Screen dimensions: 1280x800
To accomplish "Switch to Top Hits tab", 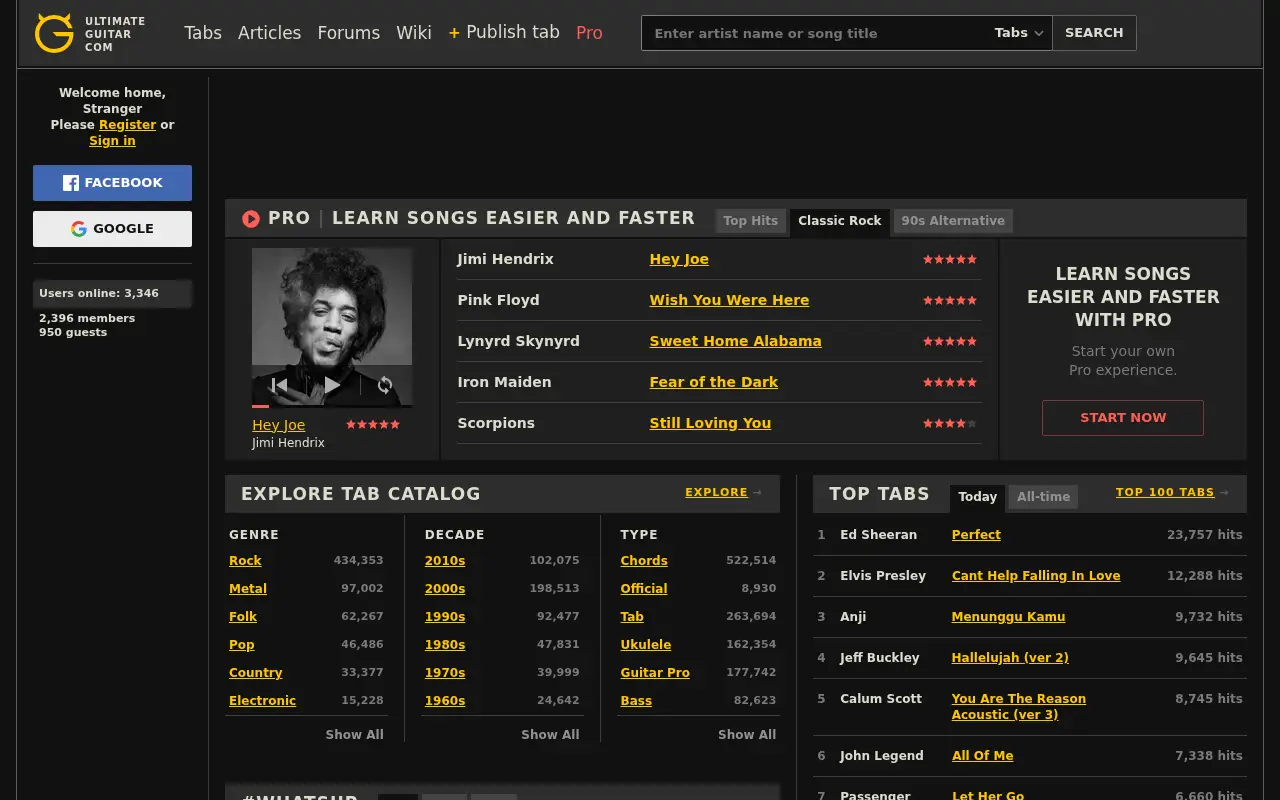I will (751, 221).
